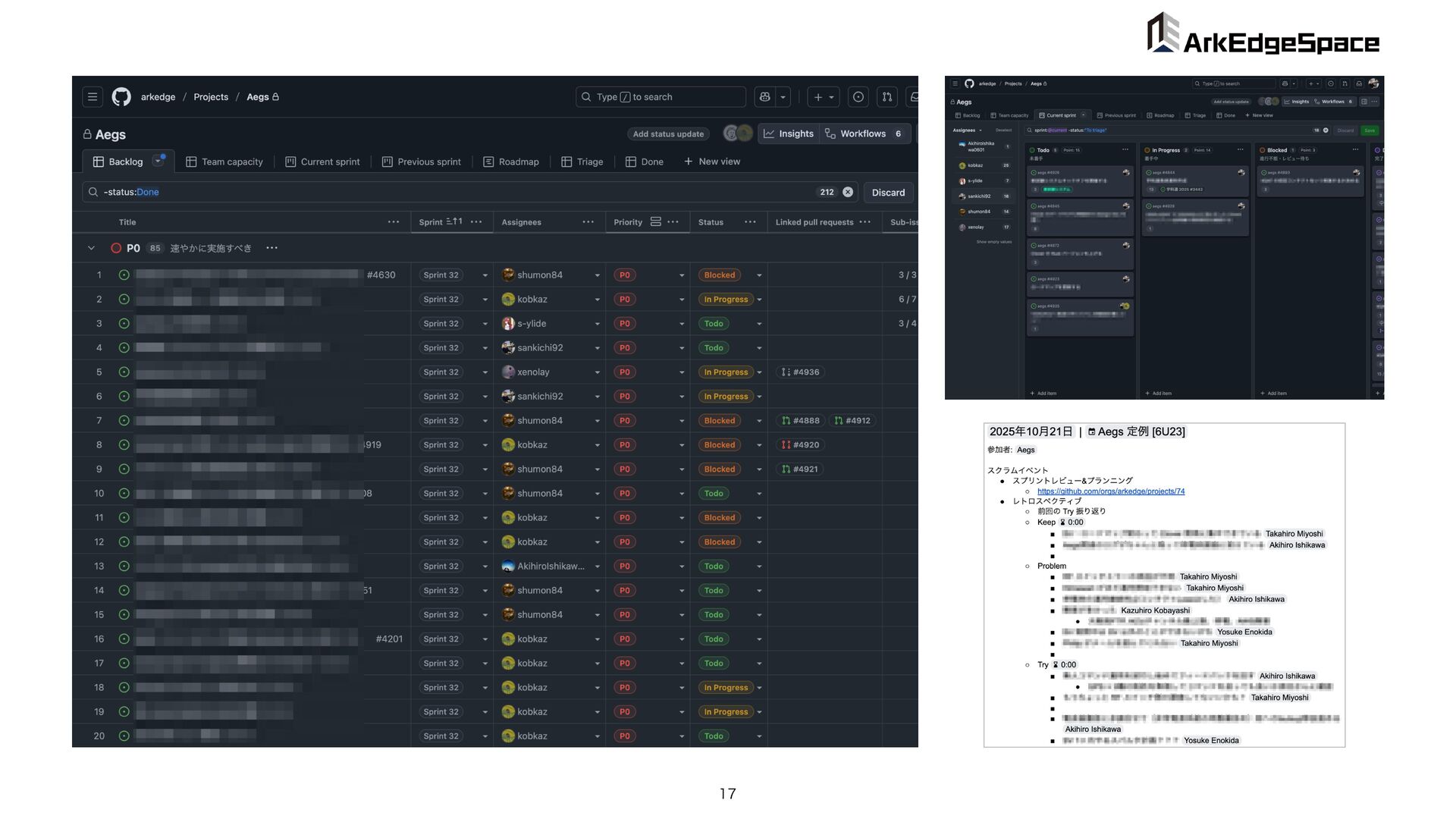Viewport: 1456px width, 819px height.
Task: Open the GitHub hamburger navigation menu
Action: [x=93, y=97]
